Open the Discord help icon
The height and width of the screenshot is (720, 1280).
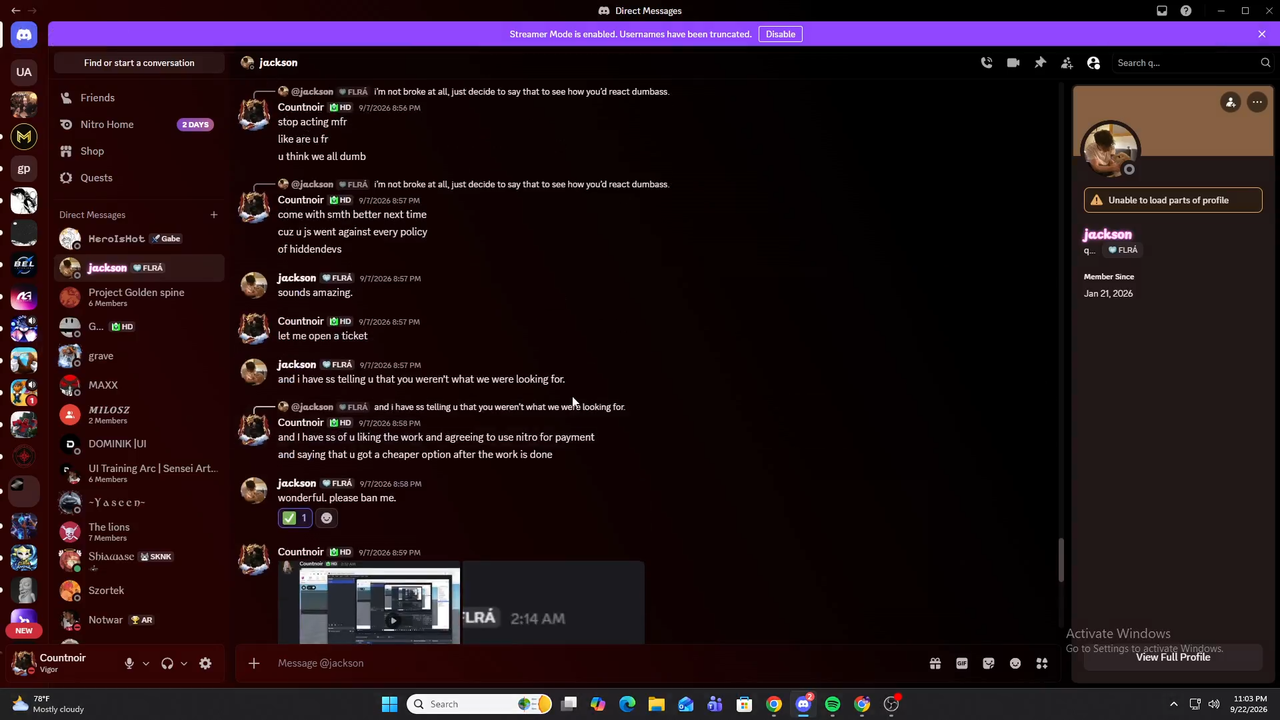[x=1186, y=11]
